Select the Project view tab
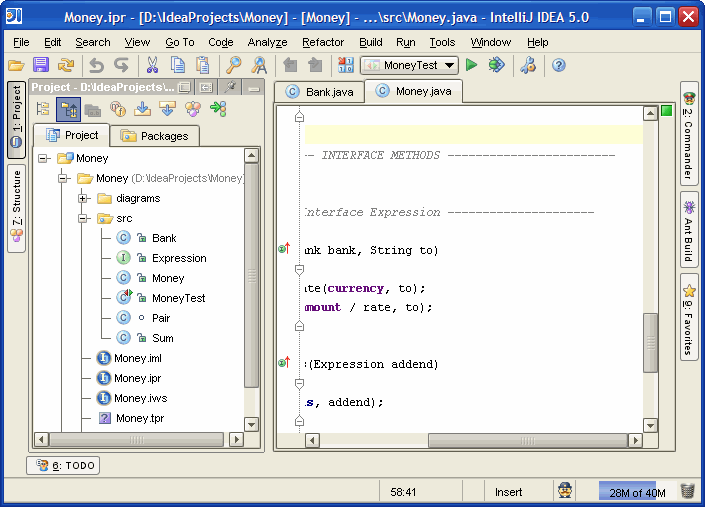Image resolution: width=705 pixels, height=507 pixels. (x=72, y=135)
